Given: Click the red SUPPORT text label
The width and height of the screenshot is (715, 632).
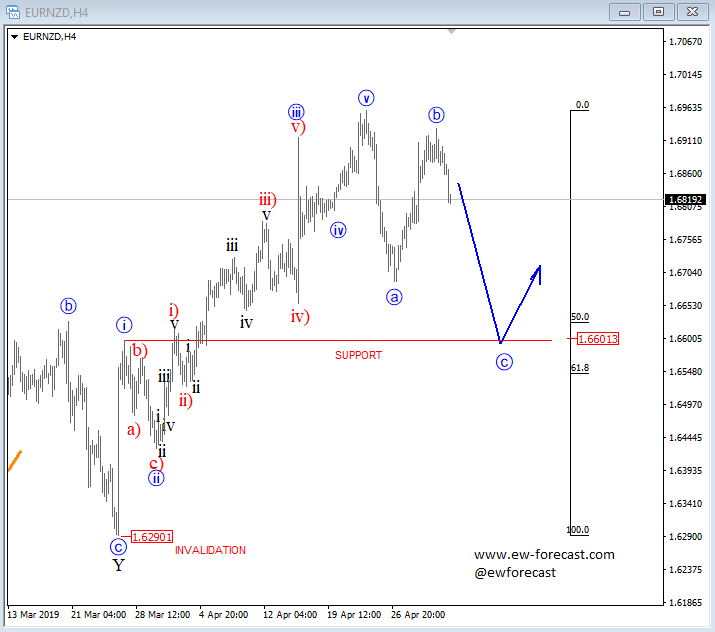Looking at the screenshot, I should point(358,355).
